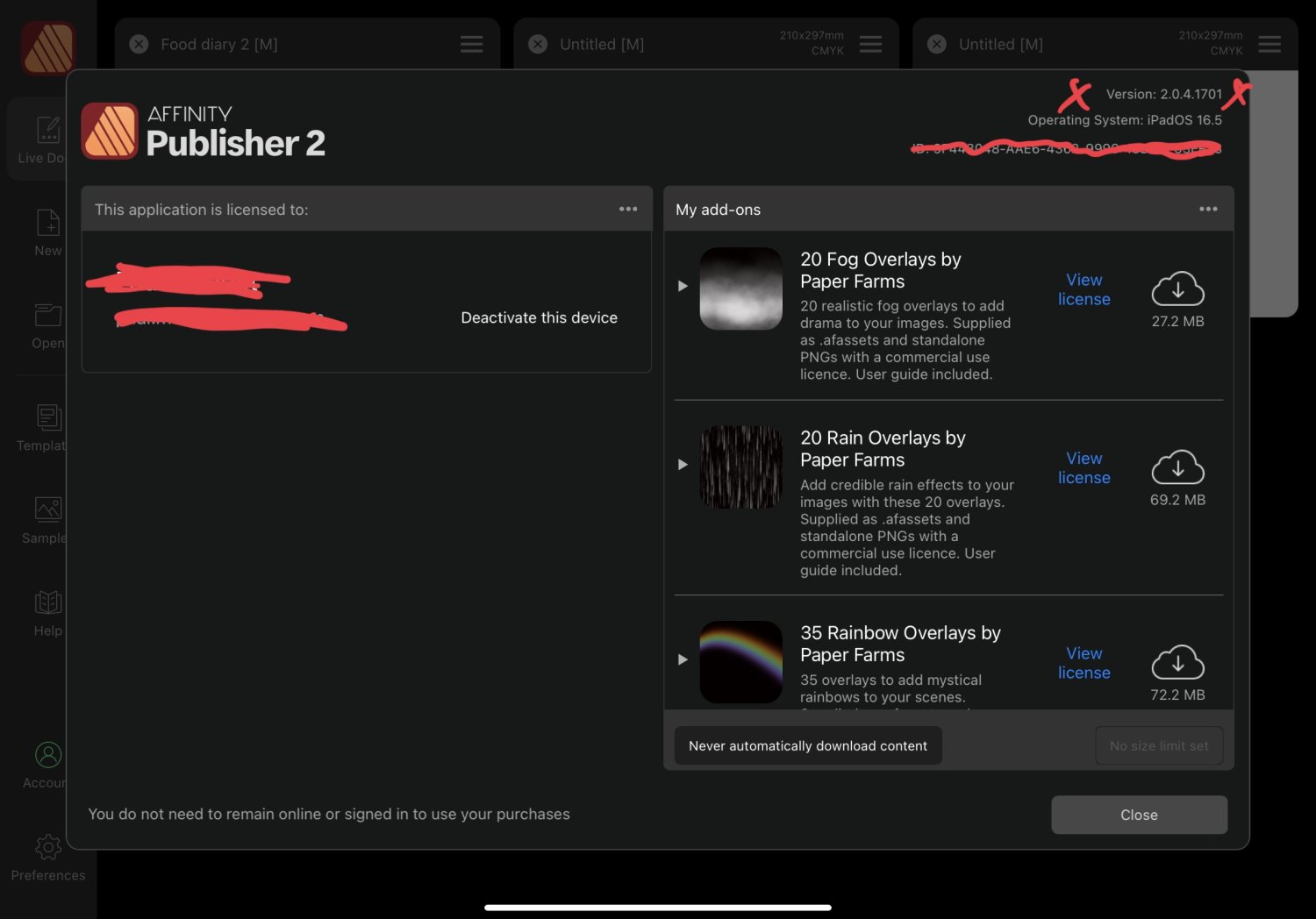The image size is (1316, 919).
Task: Close the account dialog
Action: click(1139, 815)
